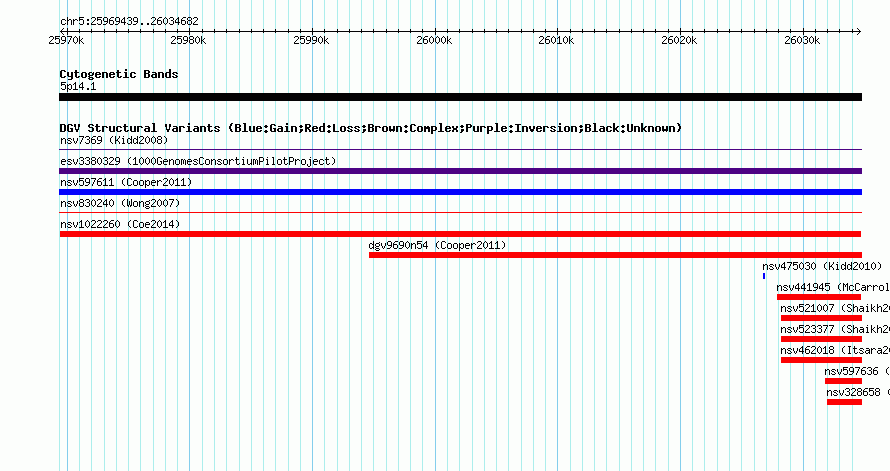Click the red nsv521007 loss bar
The image size is (890, 471).
(821, 318)
